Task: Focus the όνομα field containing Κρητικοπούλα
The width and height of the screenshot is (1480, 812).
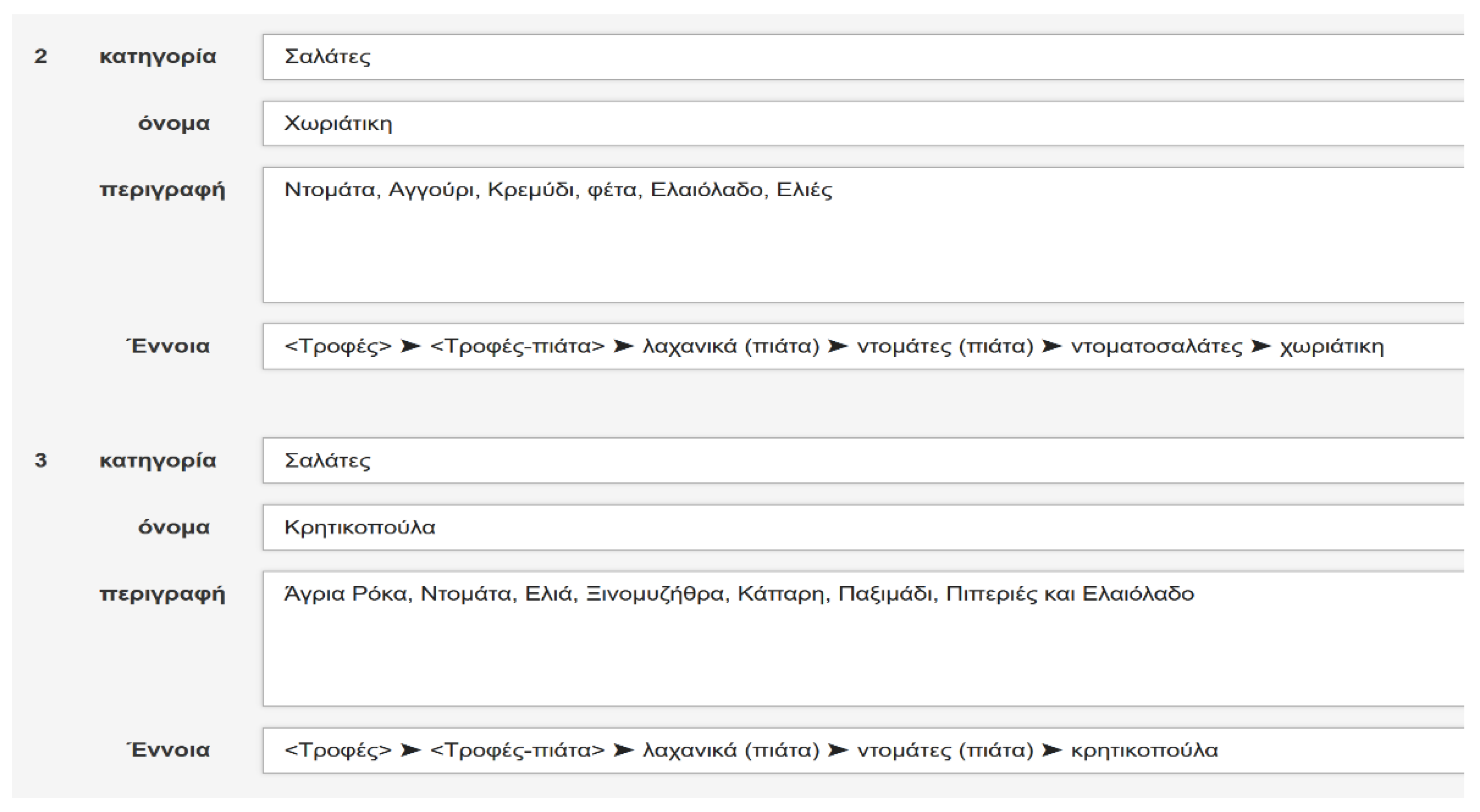Action: 862,527
